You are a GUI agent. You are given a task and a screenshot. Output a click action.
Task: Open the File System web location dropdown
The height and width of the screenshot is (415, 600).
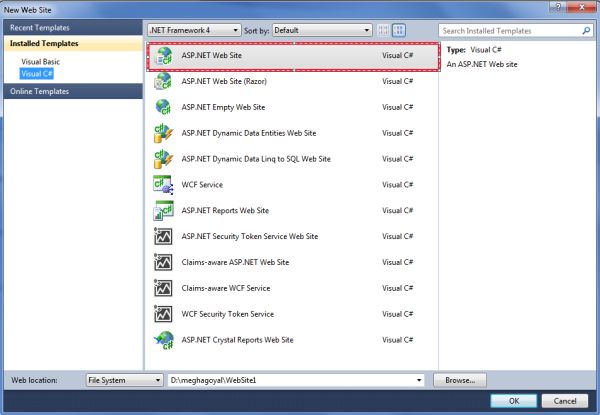pos(124,380)
